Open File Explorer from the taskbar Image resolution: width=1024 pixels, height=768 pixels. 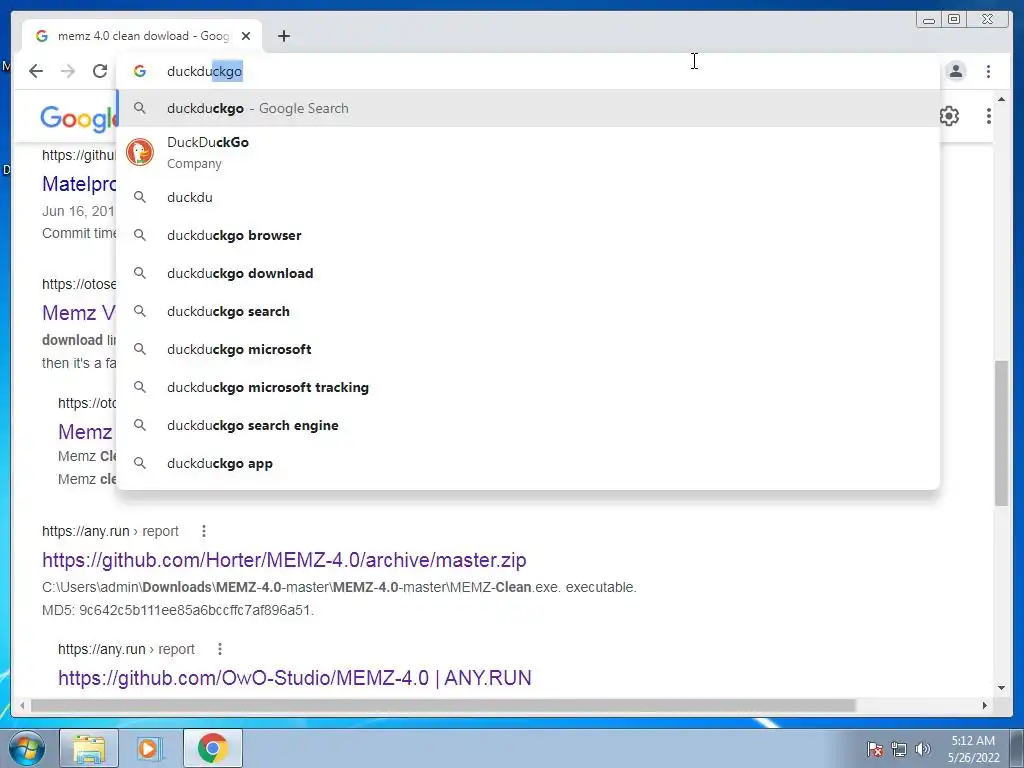pos(89,748)
